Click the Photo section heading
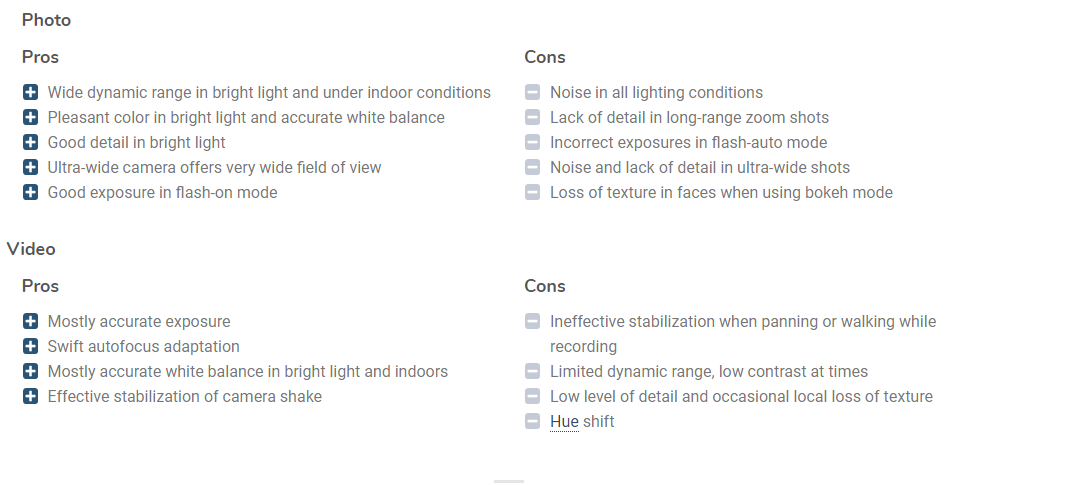 tap(46, 20)
